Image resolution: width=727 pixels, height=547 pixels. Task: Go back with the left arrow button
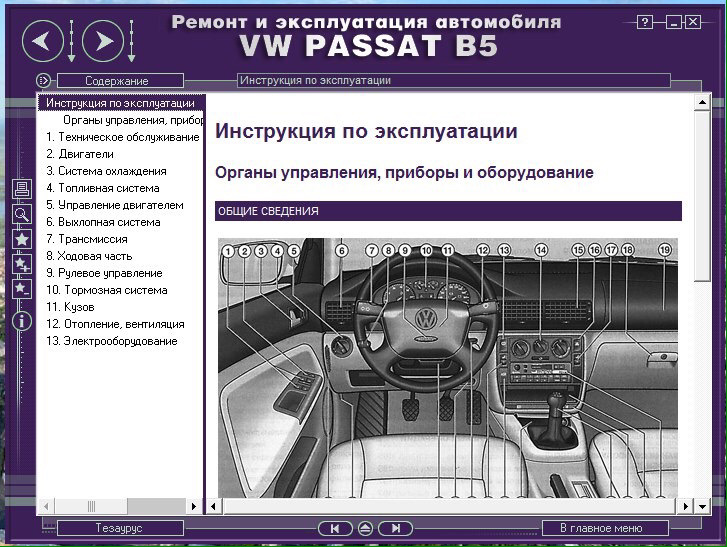point(43,41)
